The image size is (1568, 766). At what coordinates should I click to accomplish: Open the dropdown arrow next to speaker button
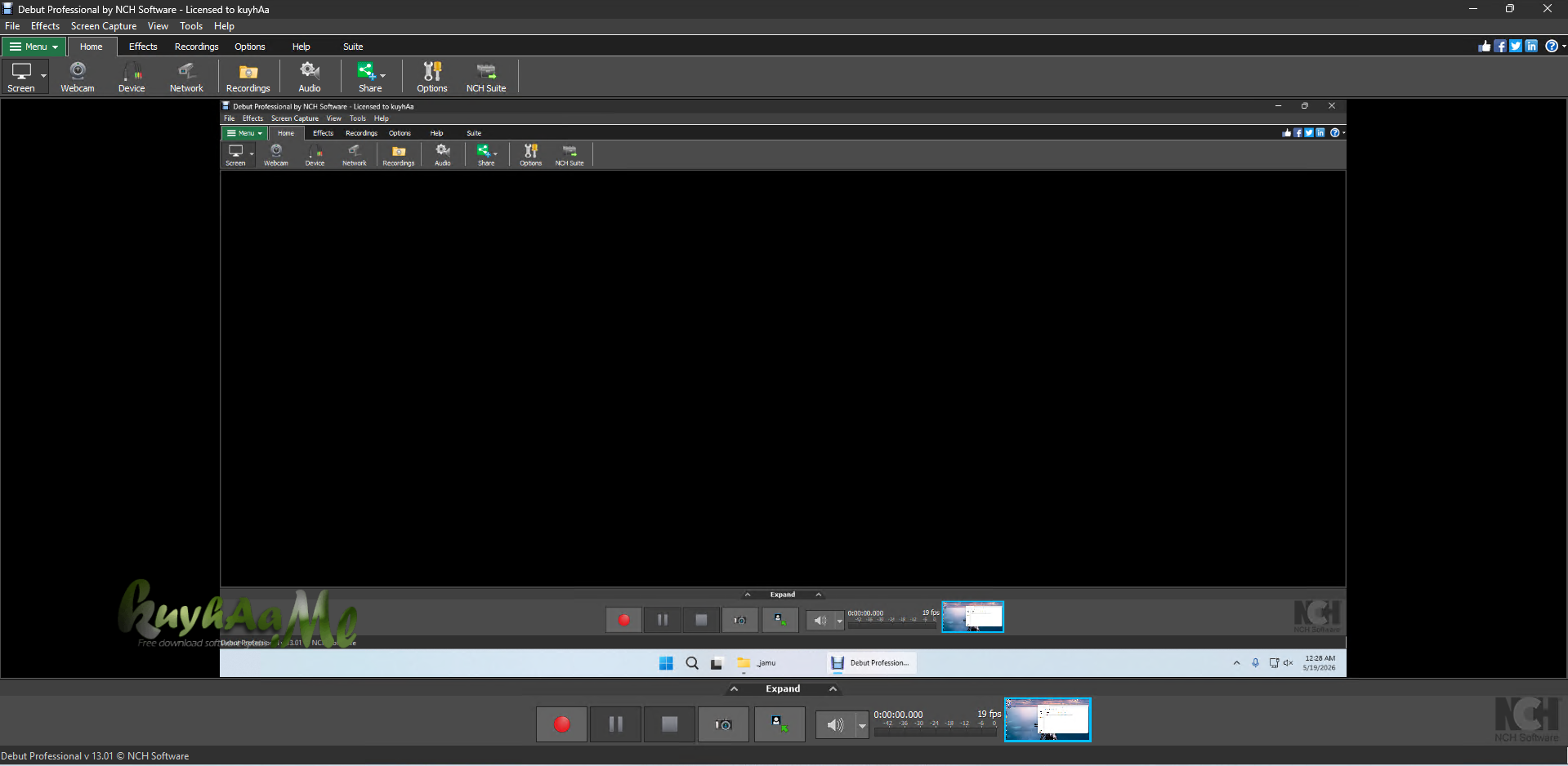pyautogui.click(x=862, y=724)
